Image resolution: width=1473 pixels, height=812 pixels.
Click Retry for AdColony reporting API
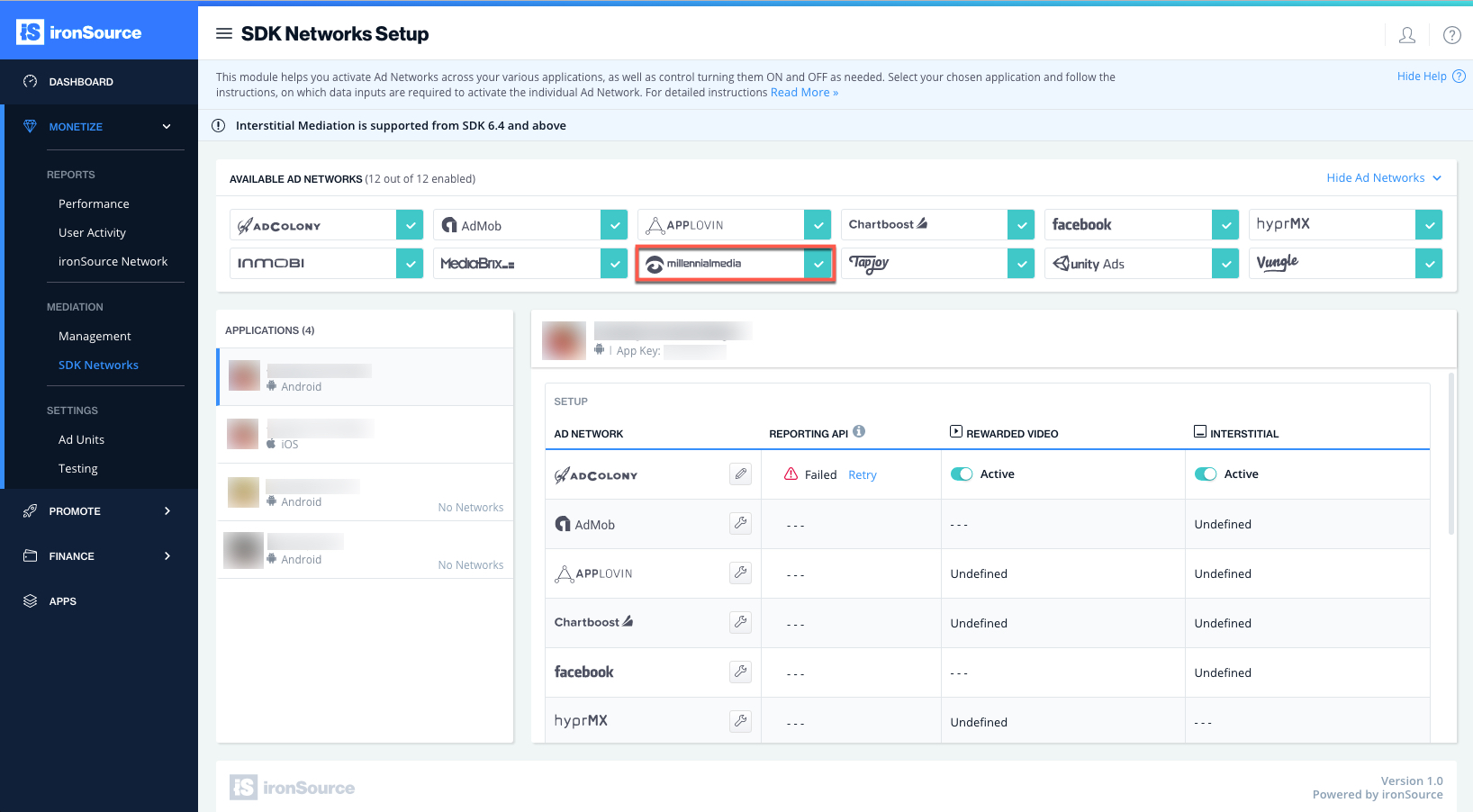point(862,474)
